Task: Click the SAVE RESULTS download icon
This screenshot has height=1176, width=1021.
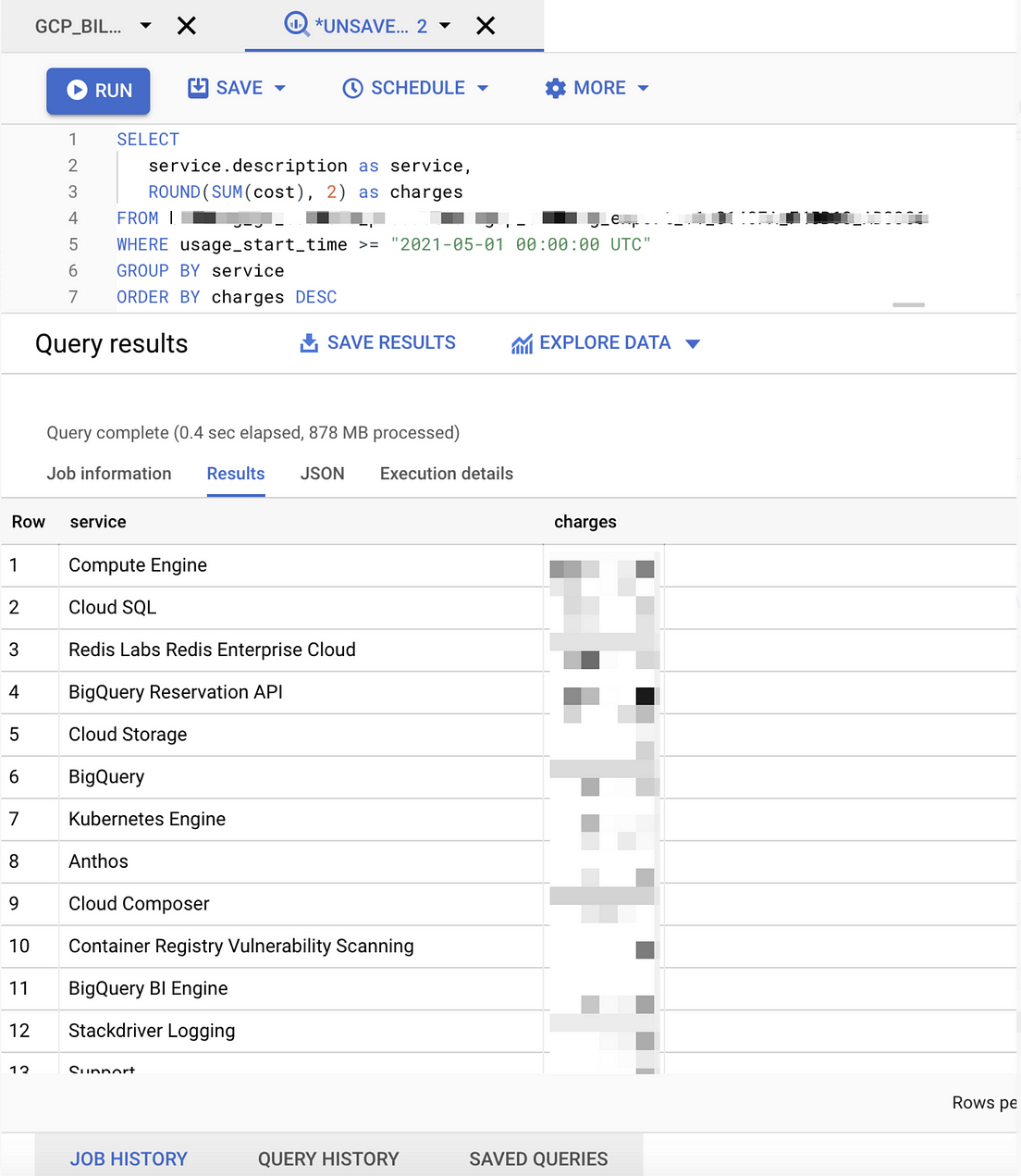Action: [309, 343]
